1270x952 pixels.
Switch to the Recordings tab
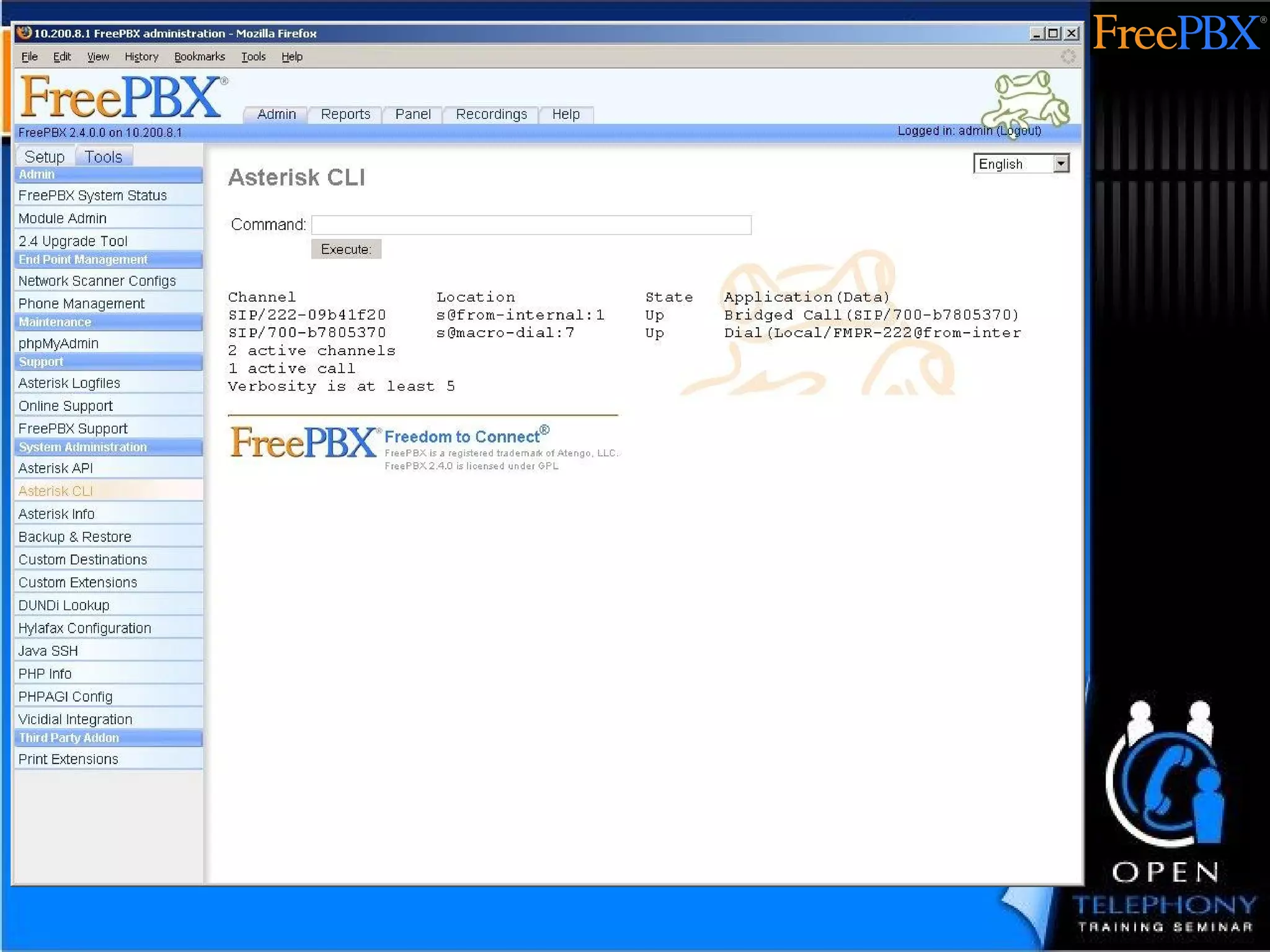[491, 114]
